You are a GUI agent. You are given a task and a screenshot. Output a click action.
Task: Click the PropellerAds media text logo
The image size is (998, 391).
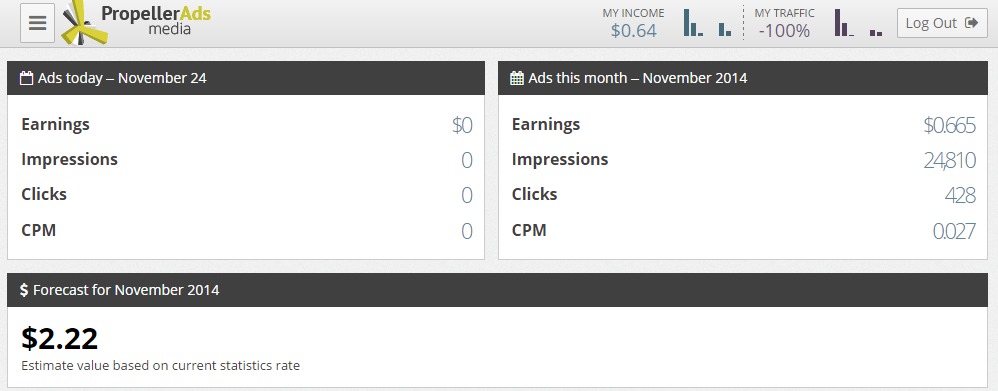(156, 20)
